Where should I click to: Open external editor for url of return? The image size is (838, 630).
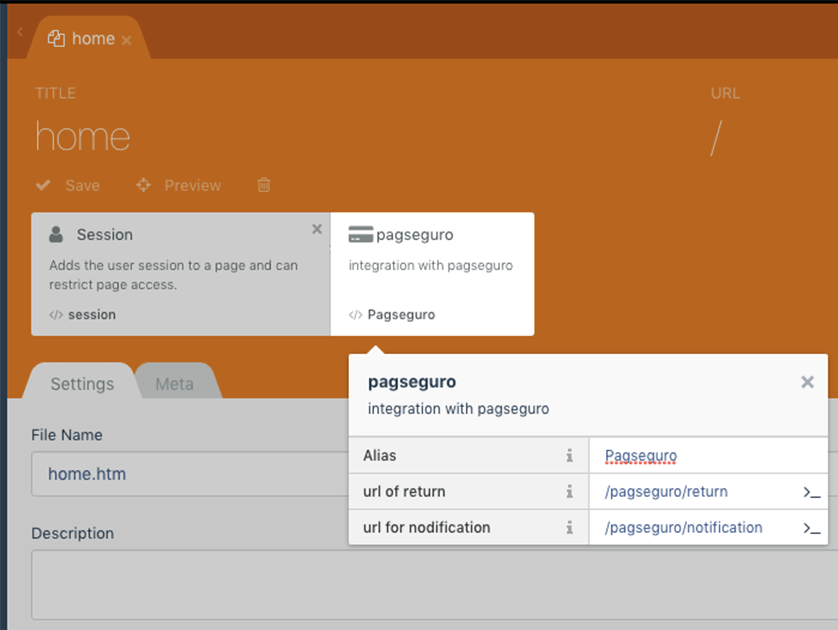812,492
